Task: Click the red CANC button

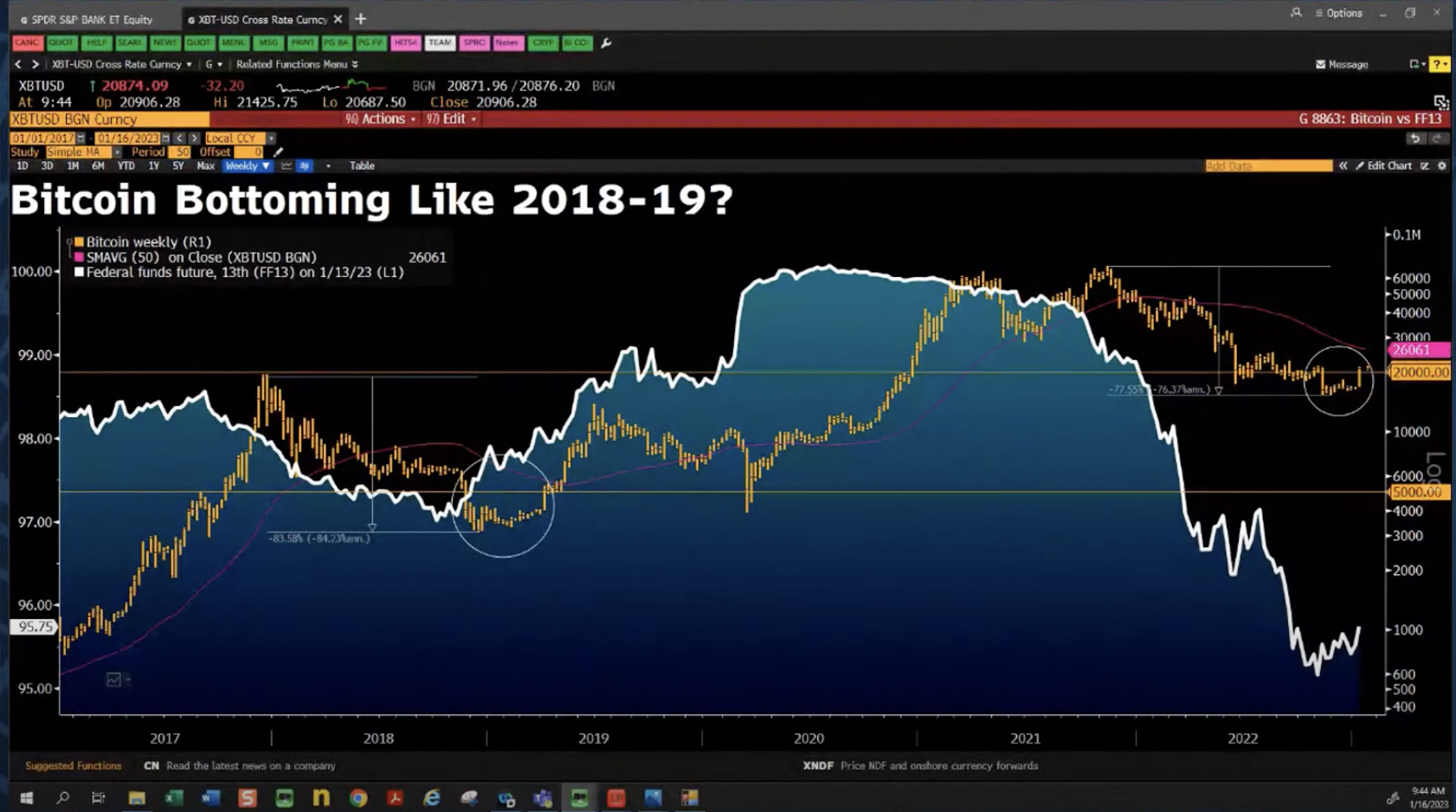Action: tap(27, 42)
